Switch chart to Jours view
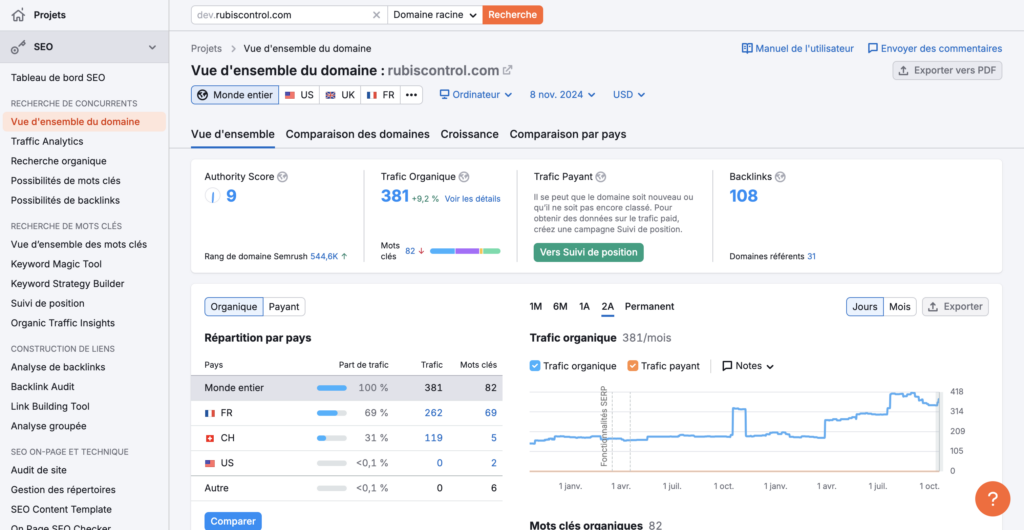Screen dimensions: 1024x530 click(x=865, y=307)
